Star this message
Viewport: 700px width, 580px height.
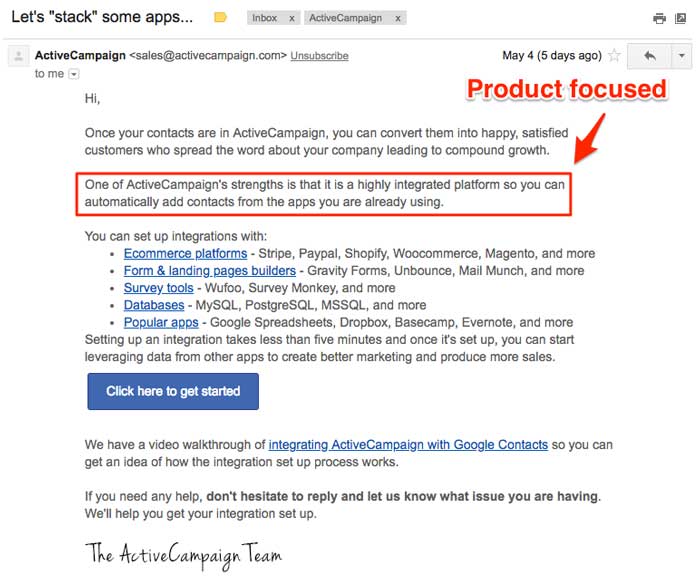tap(615, 55)
